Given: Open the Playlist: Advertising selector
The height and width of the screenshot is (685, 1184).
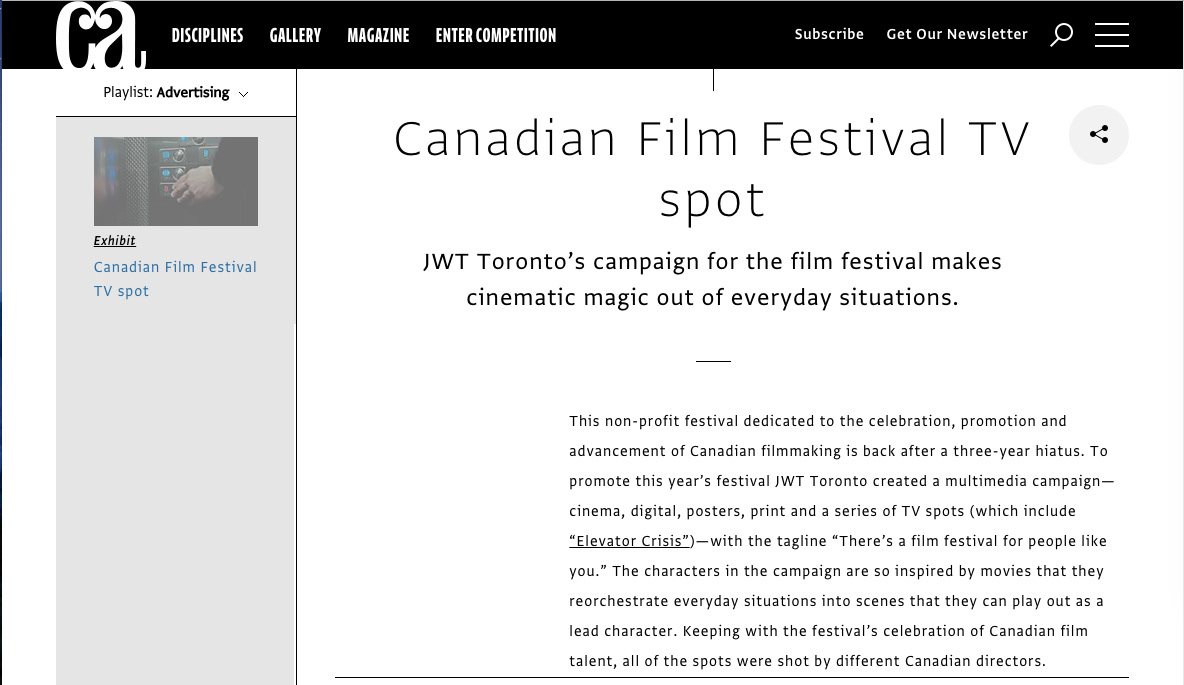Looking at the screenshot, I should click(176, 92).
